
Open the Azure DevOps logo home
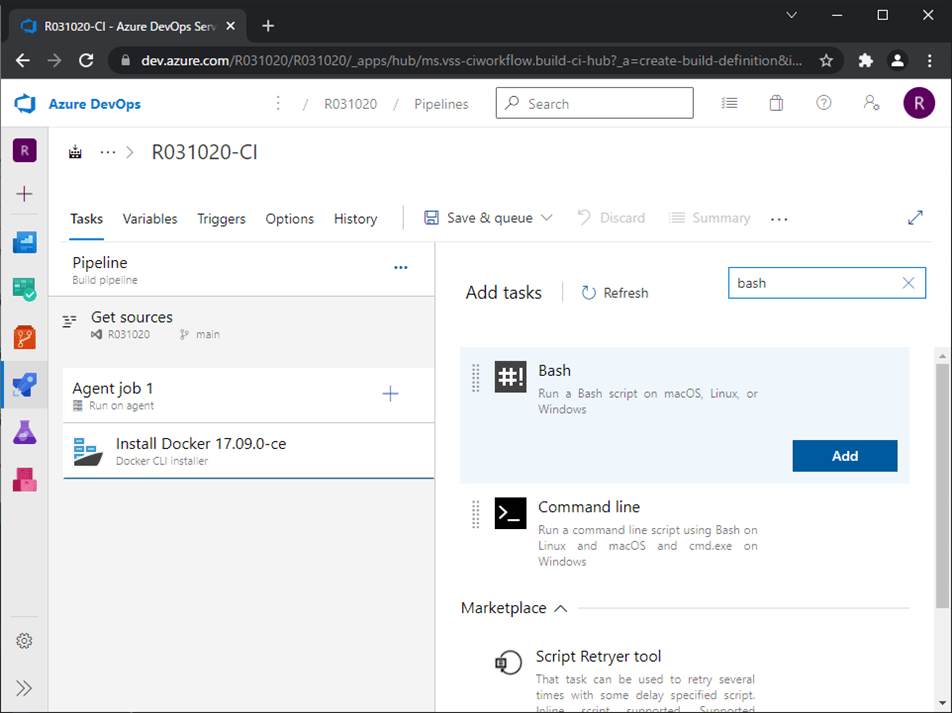click(x=25, y=104)
